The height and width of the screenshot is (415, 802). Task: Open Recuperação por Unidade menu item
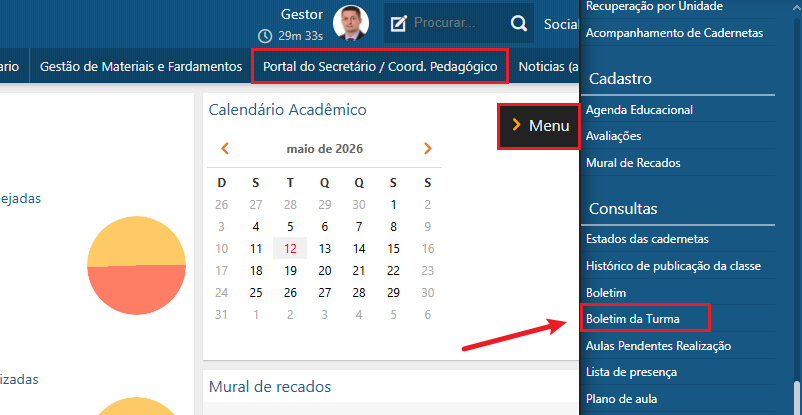(x=654, y=7)
